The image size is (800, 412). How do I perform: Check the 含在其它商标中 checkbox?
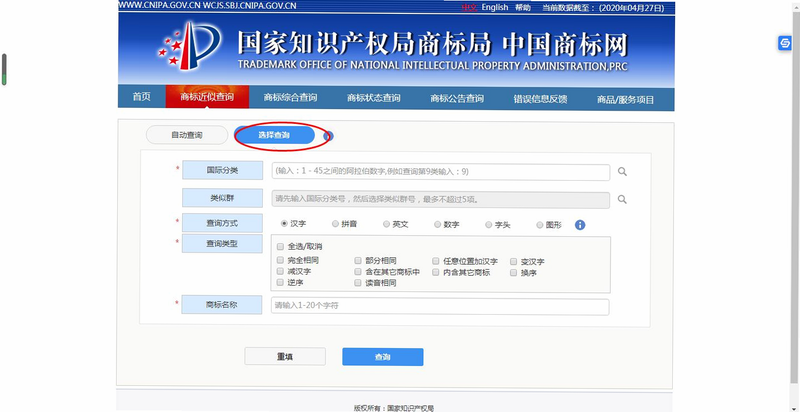point(358,272)
